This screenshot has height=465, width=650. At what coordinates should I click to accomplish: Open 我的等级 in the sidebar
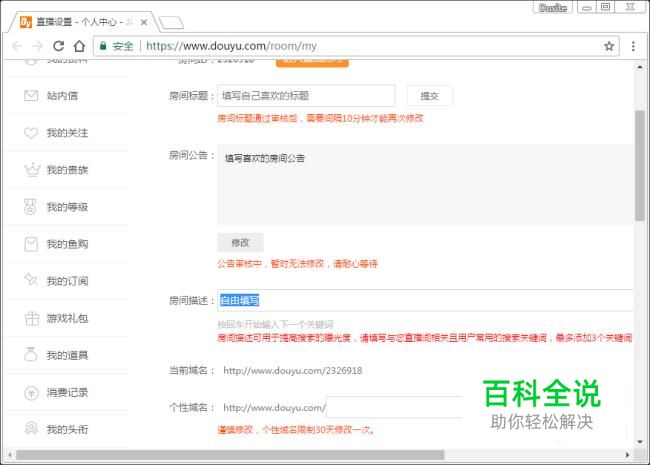point(66,207)
